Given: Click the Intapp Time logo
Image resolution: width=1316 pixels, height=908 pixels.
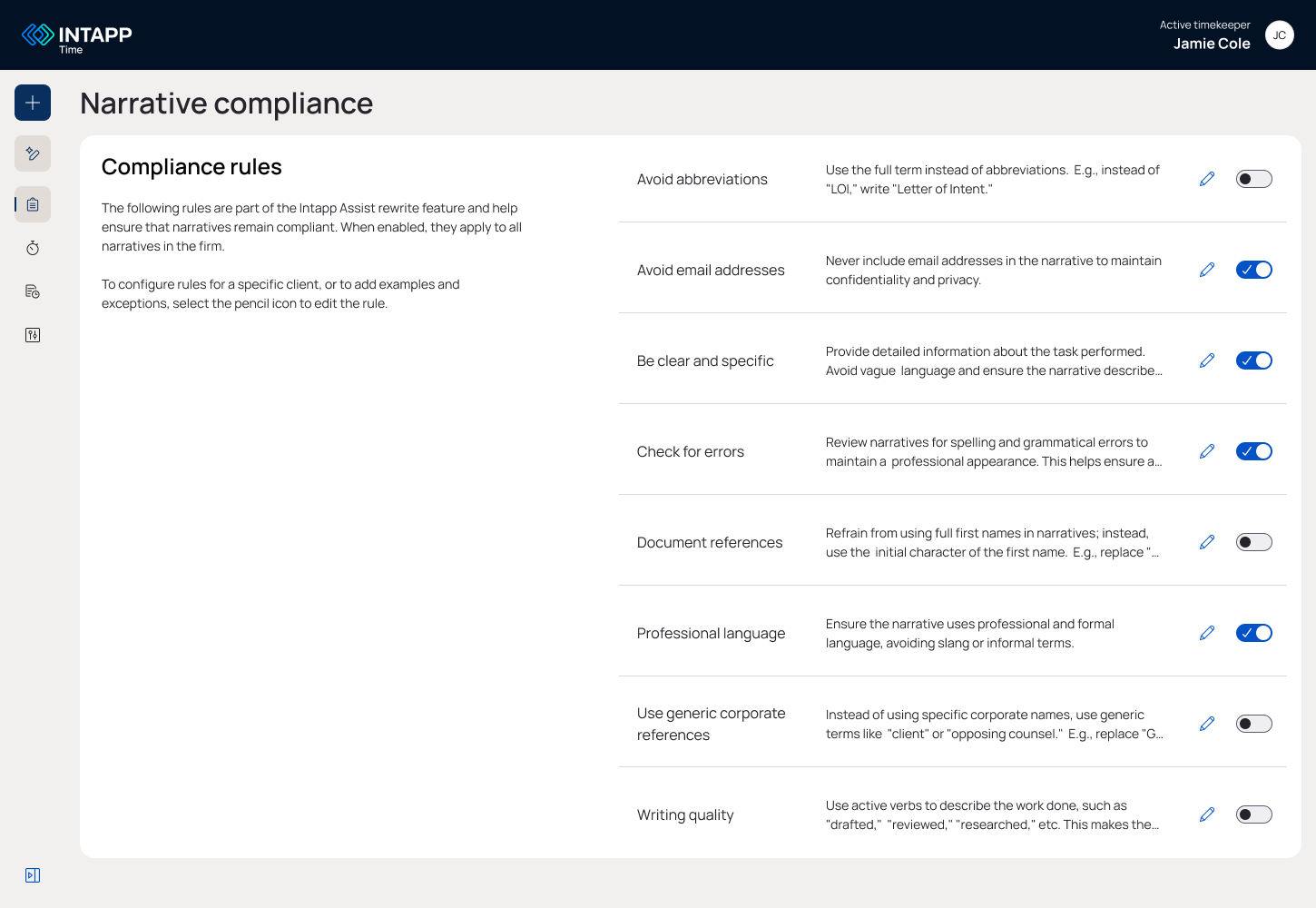Looking at the screenshot, I should (x=77, y=37).
